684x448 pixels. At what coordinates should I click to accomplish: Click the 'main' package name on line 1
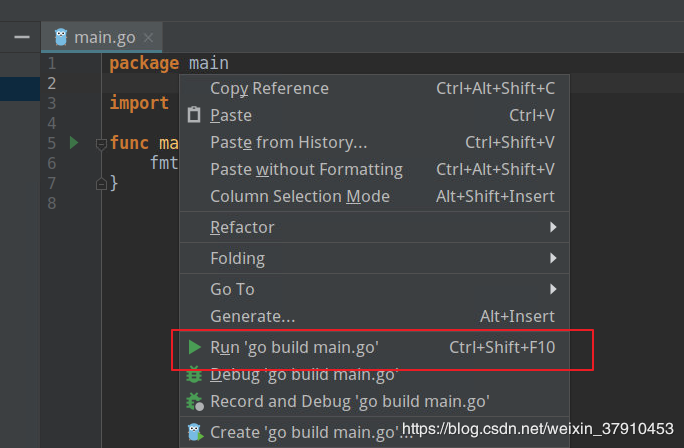coord(209,64)
